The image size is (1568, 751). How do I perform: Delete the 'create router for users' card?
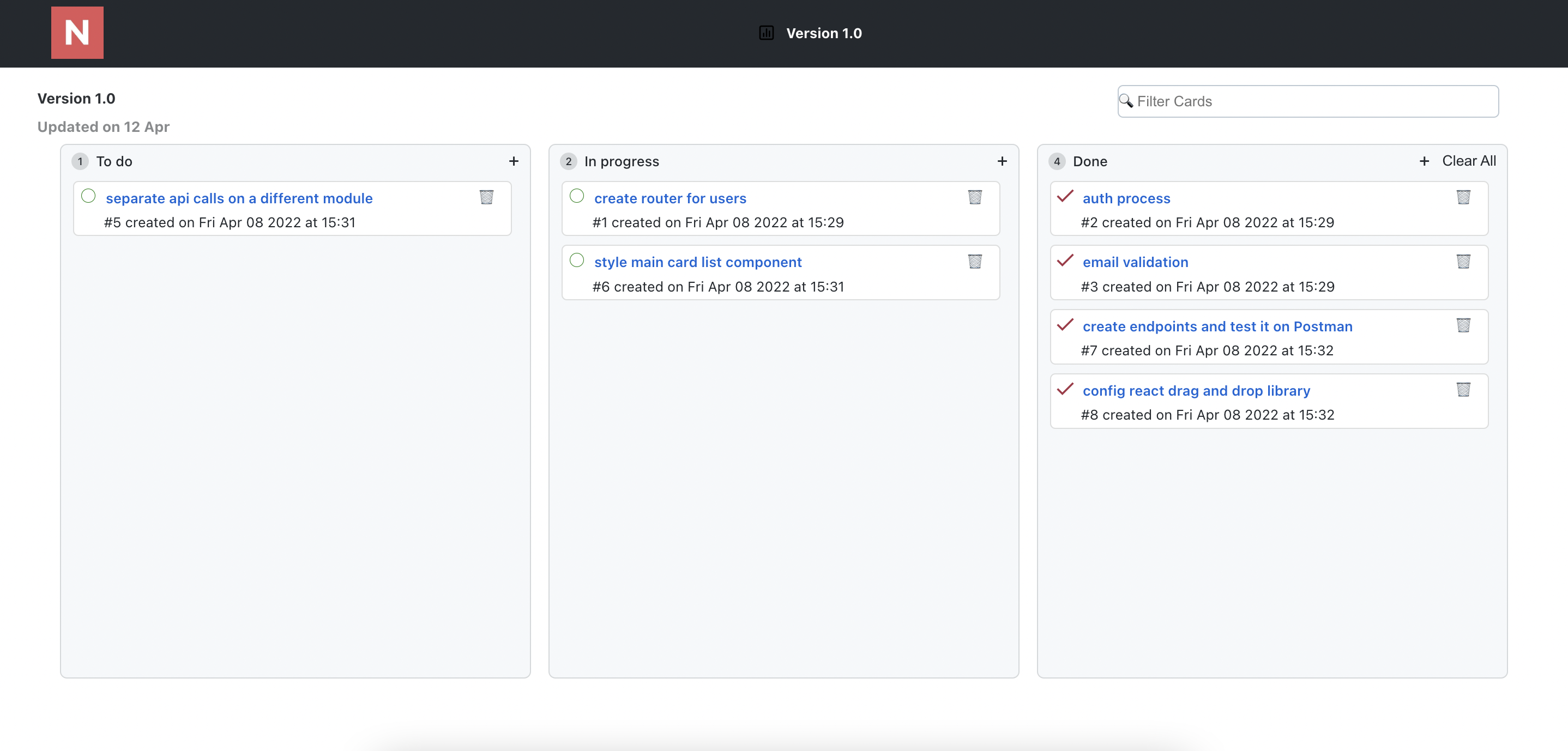coord(975,197)
